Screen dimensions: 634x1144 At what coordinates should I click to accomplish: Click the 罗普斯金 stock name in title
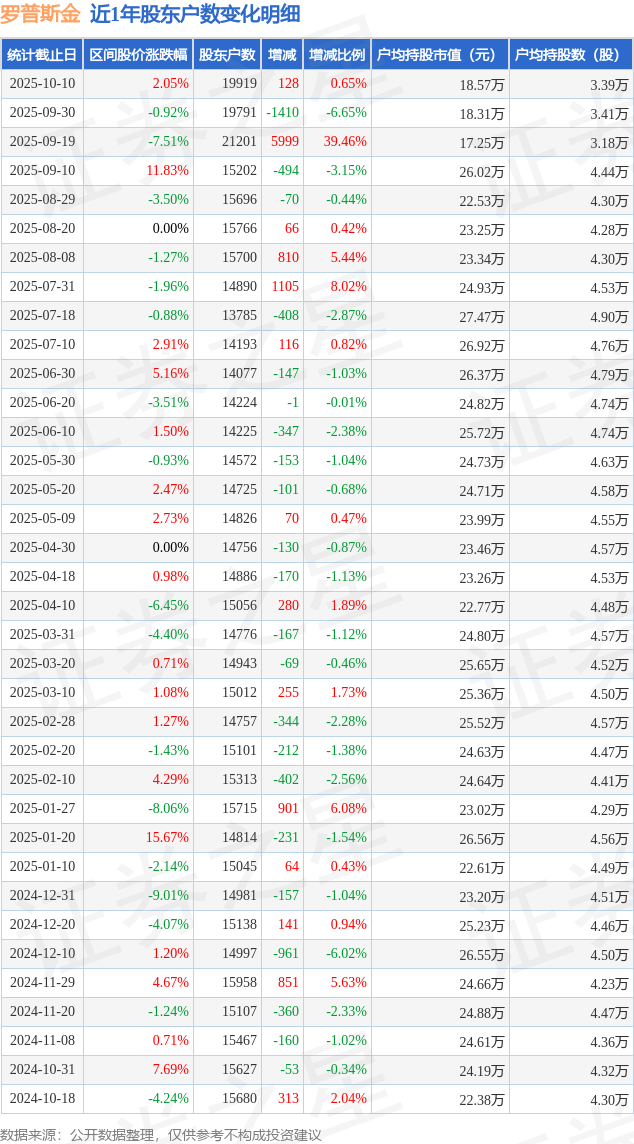pyautogui.click(x=41, y=14)
